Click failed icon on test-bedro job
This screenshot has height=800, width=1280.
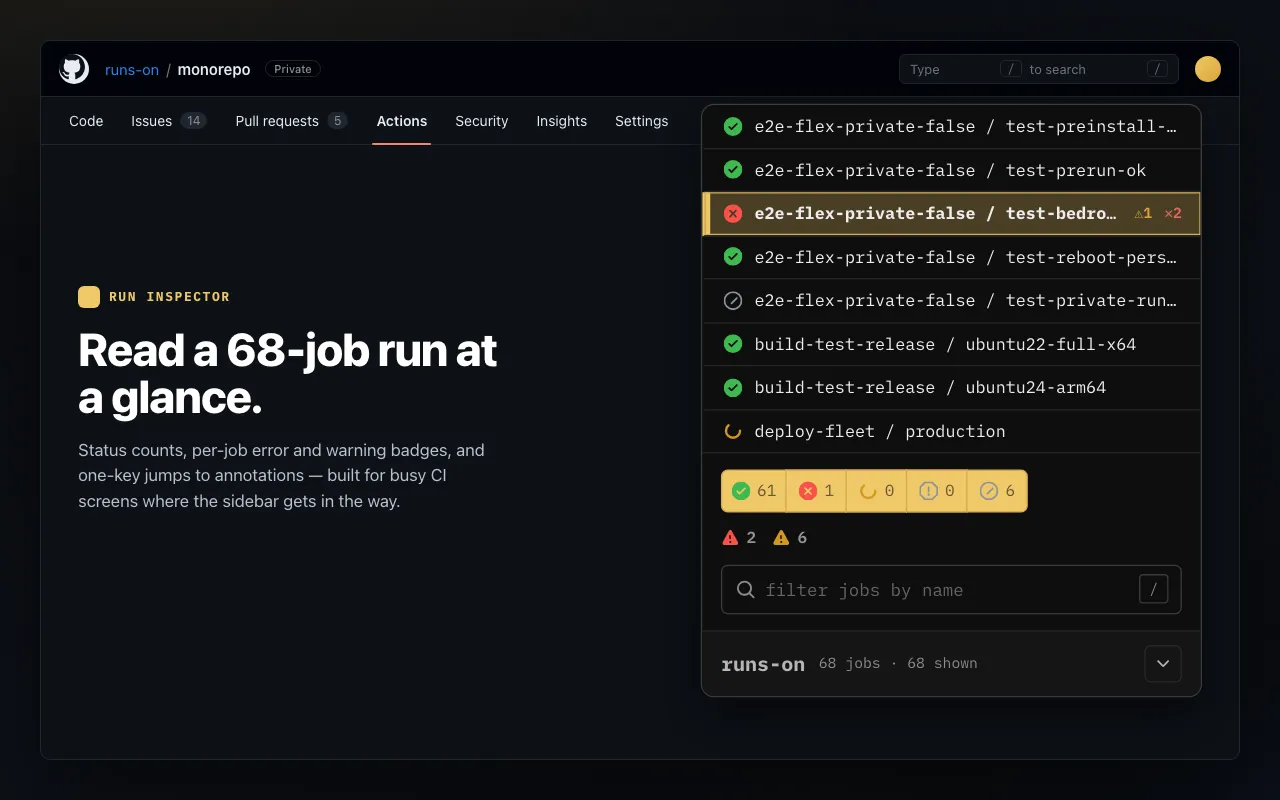(x=733, y=213)
